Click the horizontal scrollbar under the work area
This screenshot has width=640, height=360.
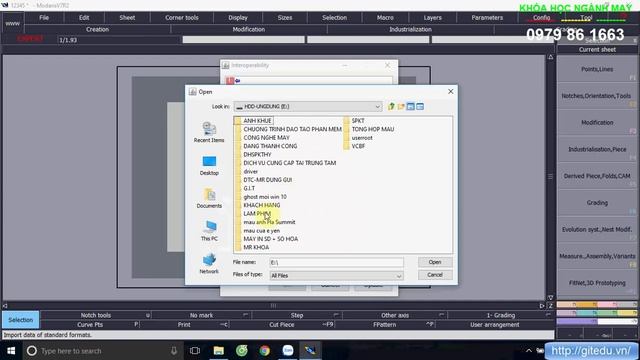pyautogui.click(x=273, y=306)
